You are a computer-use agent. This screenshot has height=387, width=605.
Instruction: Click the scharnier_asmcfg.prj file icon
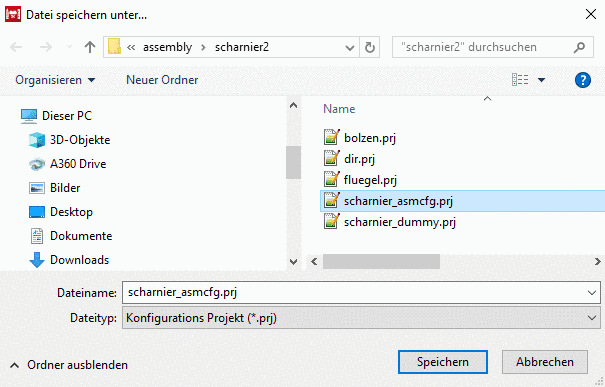pyautogui.click(x=332, y=200)
